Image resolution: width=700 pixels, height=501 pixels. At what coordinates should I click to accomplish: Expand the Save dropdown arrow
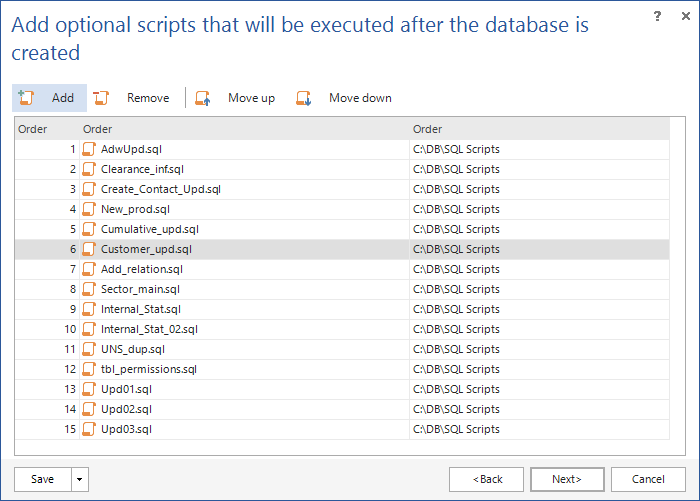point(80,479)
